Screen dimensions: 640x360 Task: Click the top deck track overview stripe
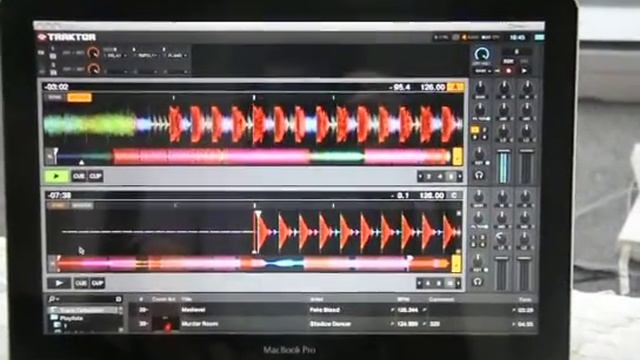click(x=253, y=156)
